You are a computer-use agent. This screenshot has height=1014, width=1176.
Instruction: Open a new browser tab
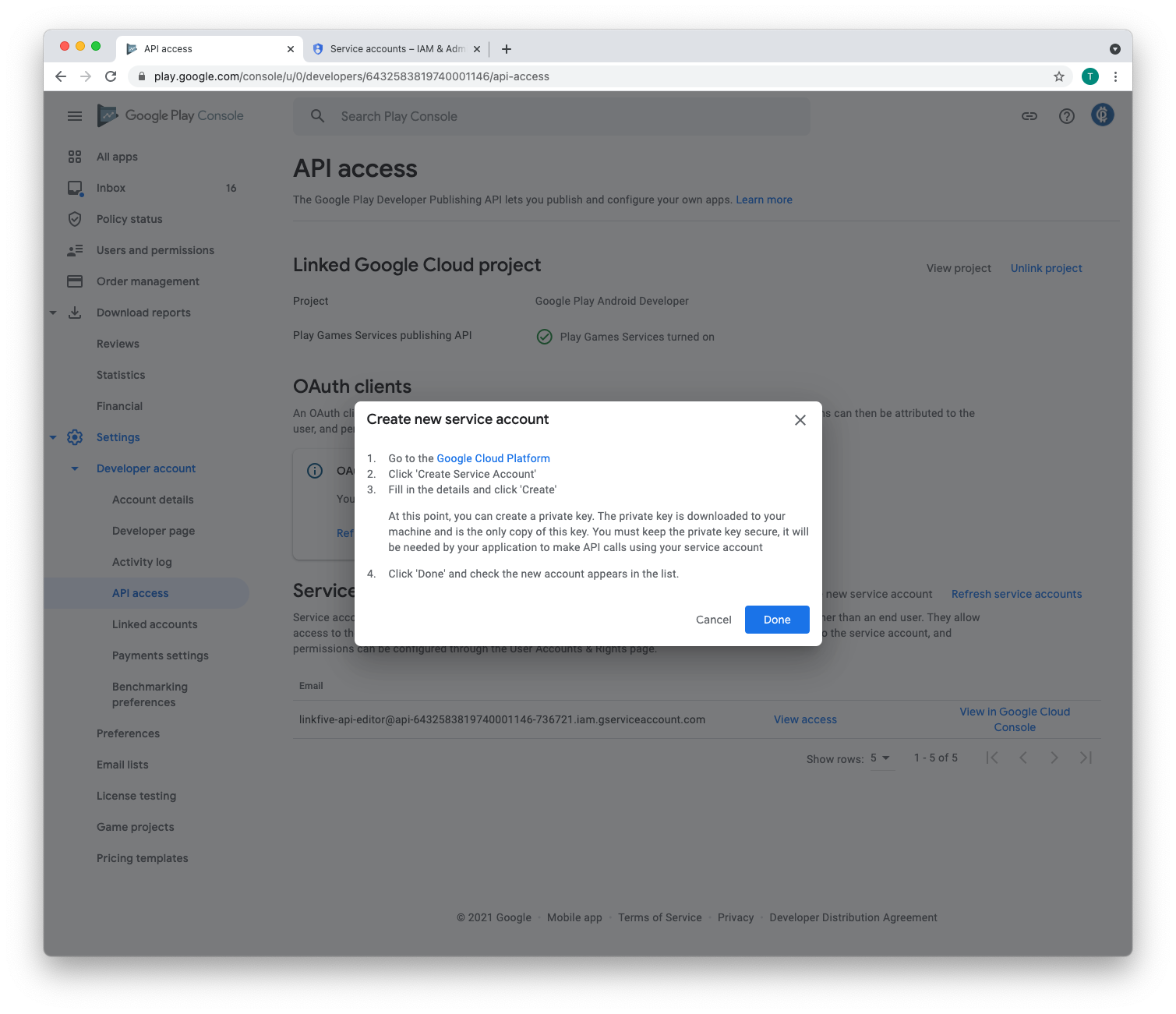point(507,49)
